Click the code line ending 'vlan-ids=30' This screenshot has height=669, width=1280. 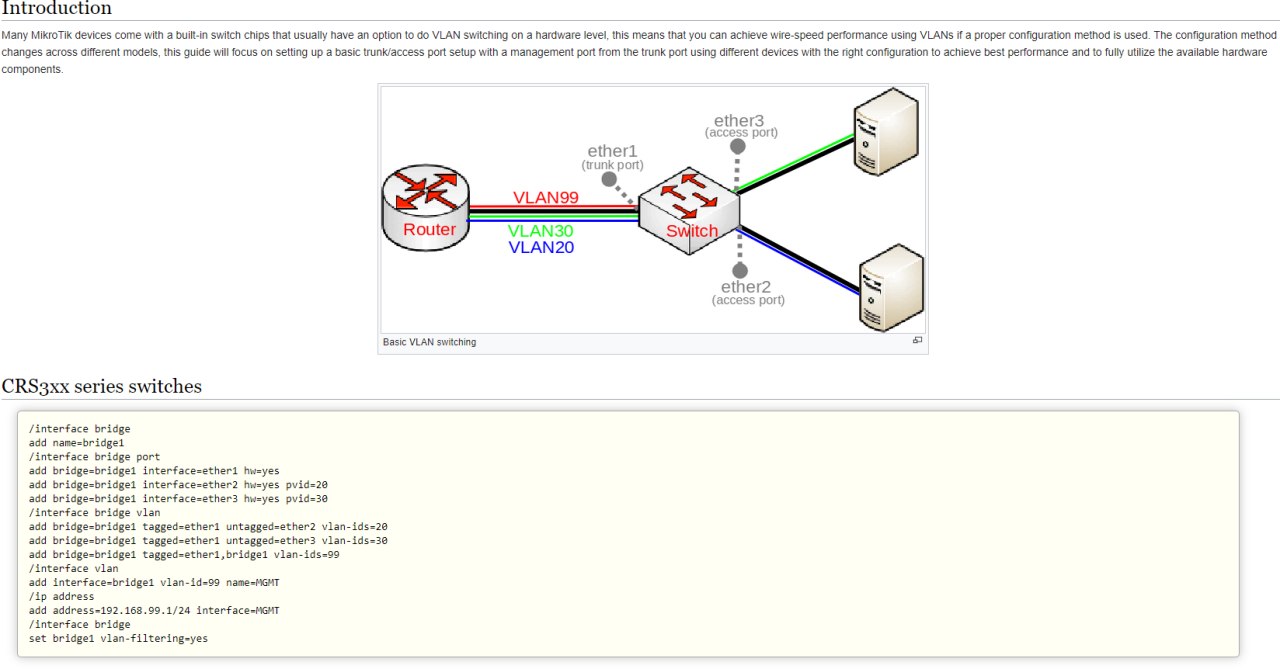click(x=208, y=540)
